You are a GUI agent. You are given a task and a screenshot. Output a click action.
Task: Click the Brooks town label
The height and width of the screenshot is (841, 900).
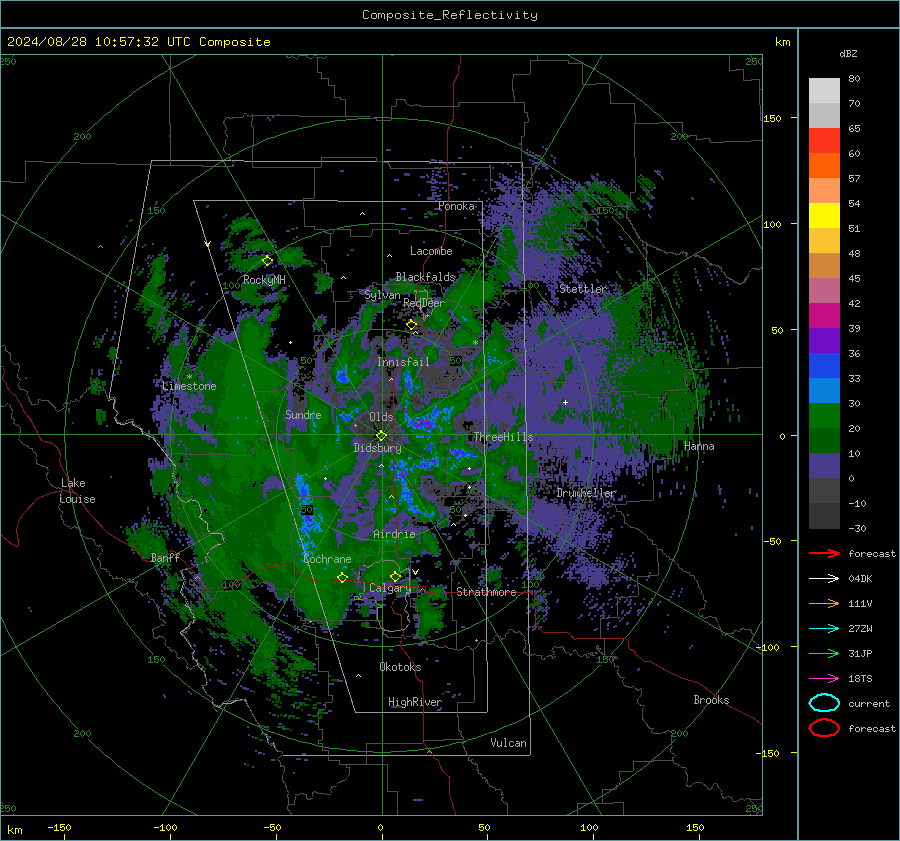[x=711, y=700]
